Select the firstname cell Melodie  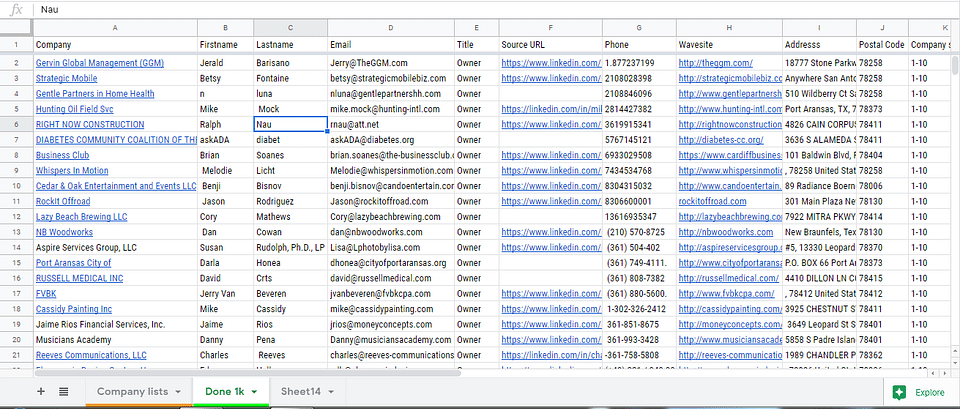[x=225, y=171]
